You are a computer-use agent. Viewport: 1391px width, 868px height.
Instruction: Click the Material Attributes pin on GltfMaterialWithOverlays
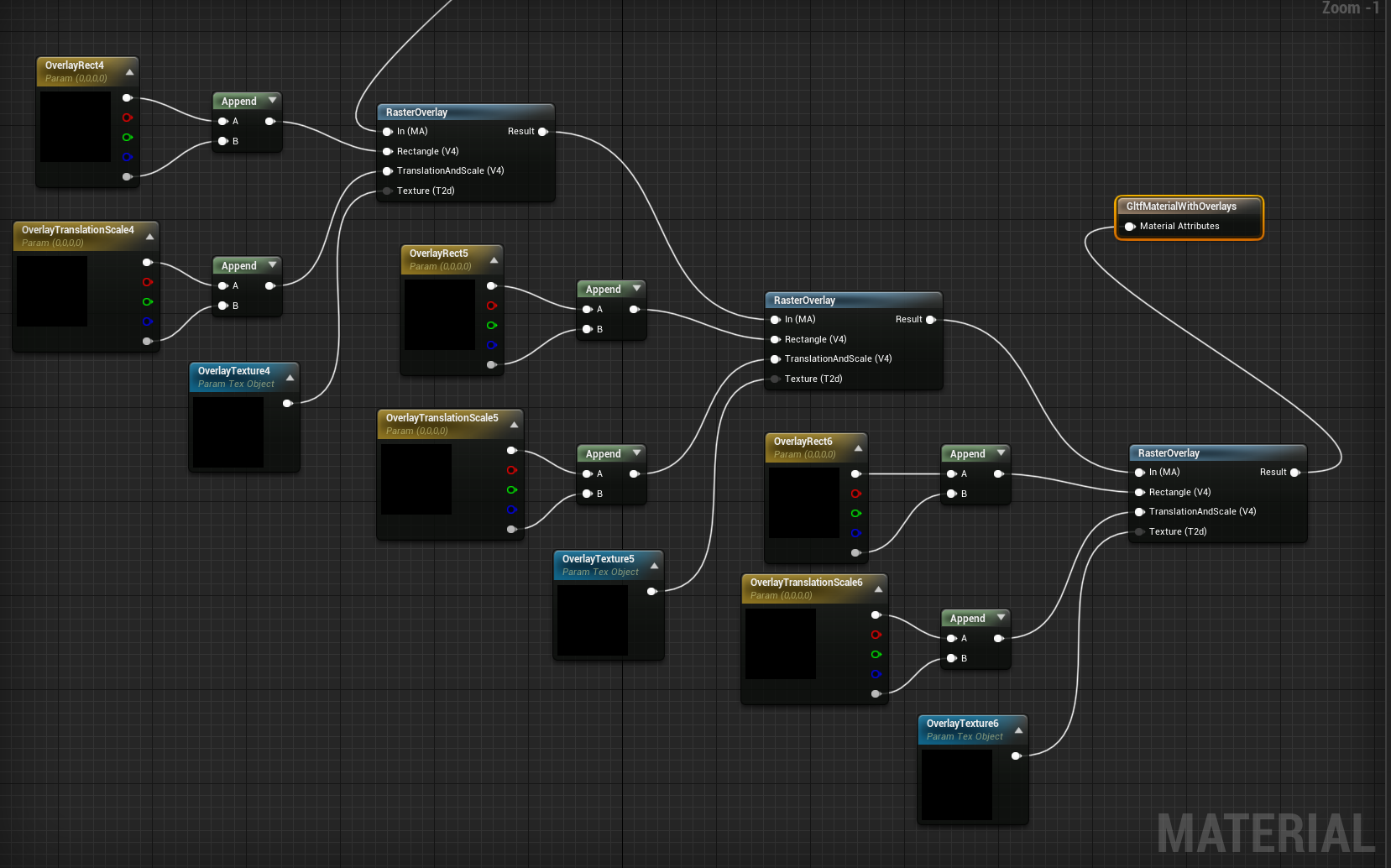click(1129, 226)
